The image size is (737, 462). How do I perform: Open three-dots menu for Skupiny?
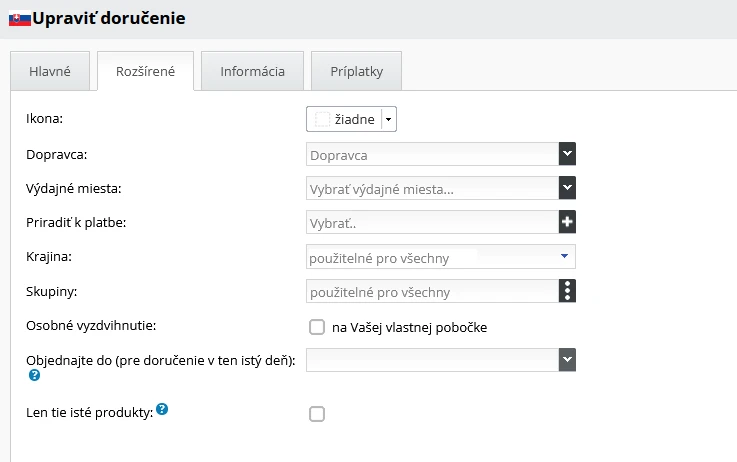567,291
